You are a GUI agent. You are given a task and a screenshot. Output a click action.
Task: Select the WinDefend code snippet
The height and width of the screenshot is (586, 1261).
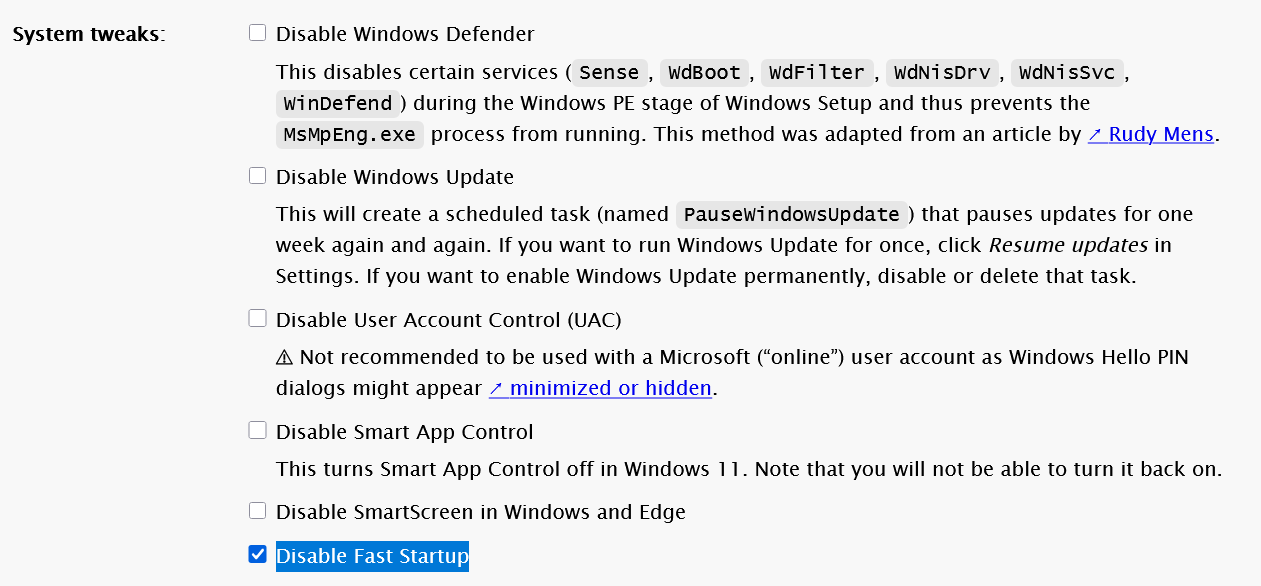pos(338,103)
